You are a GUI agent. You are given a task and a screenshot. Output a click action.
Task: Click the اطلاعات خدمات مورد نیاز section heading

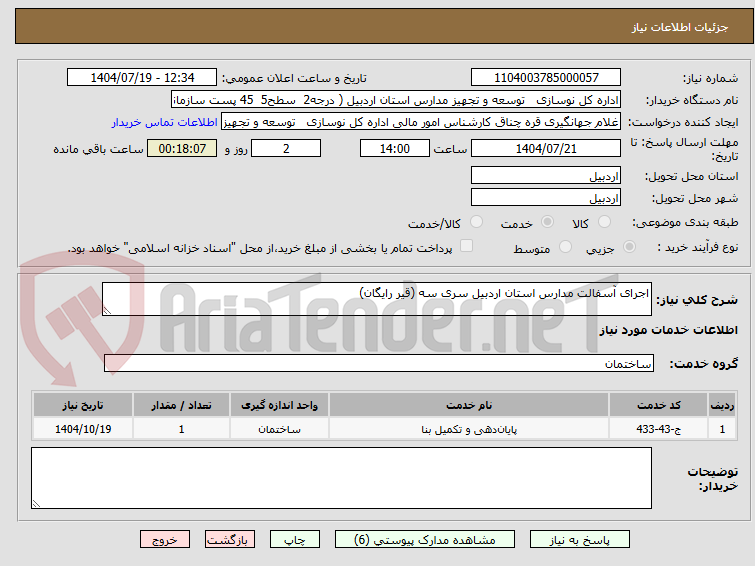pyautogui.click(x=668, y=330)
